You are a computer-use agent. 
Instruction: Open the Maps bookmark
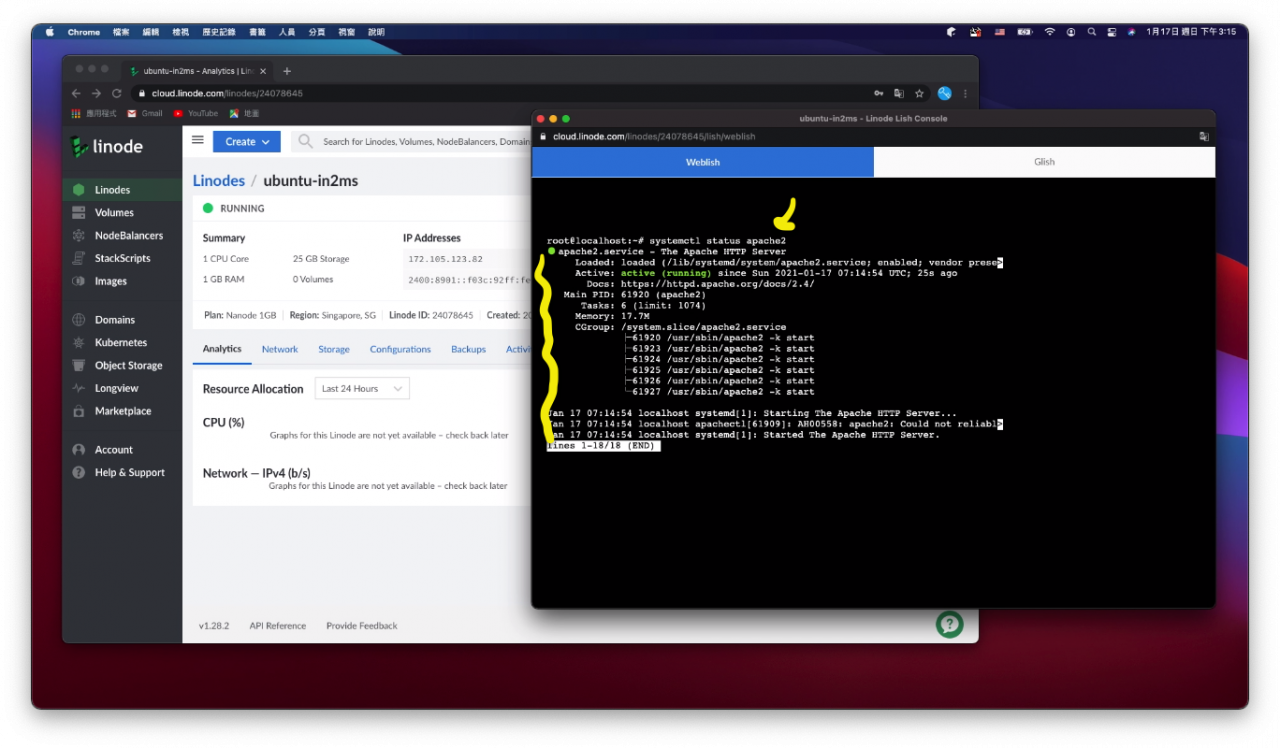click(244, 113)
